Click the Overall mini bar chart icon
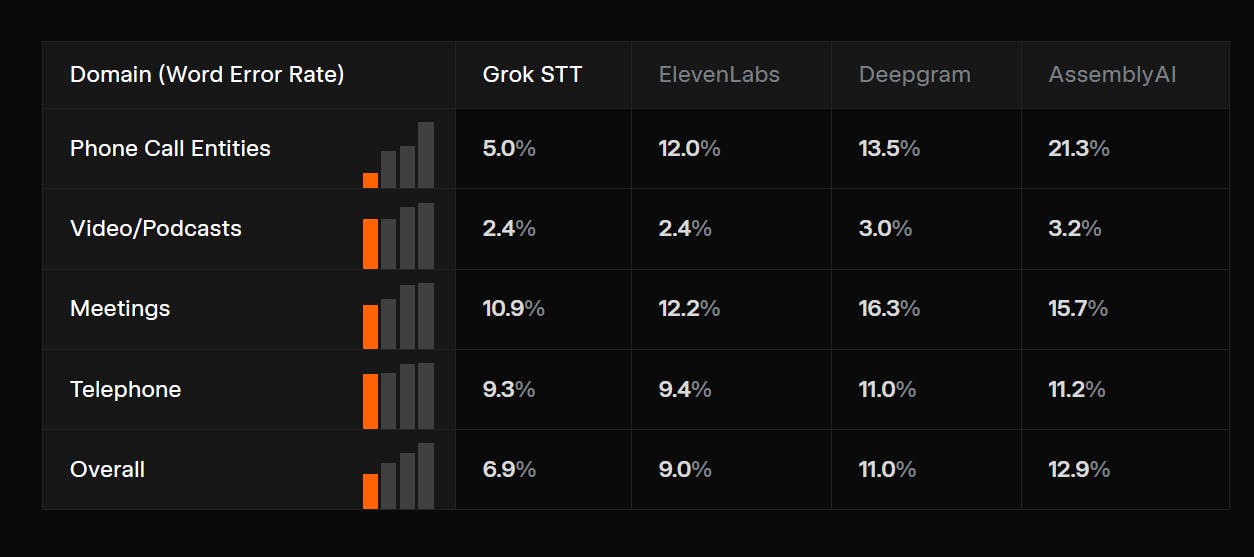This screenshot has height=557, width=1254. (398, 476)
